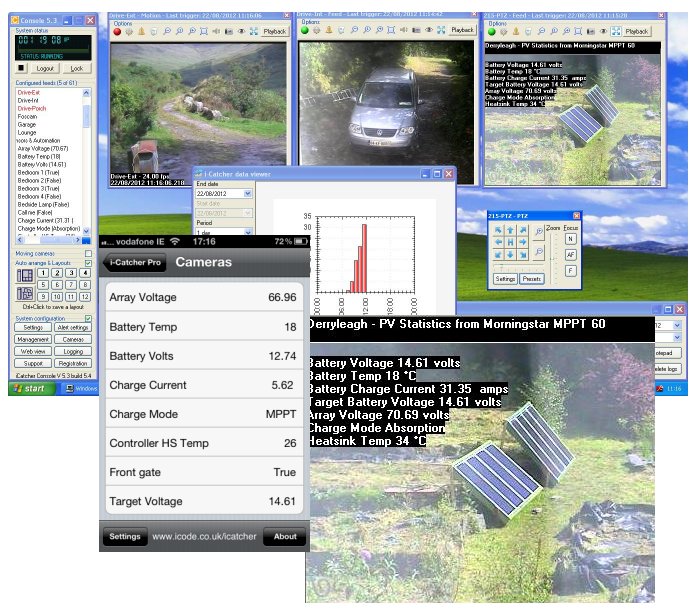Click red record icon in Drive-Ext window

(116, 31)
